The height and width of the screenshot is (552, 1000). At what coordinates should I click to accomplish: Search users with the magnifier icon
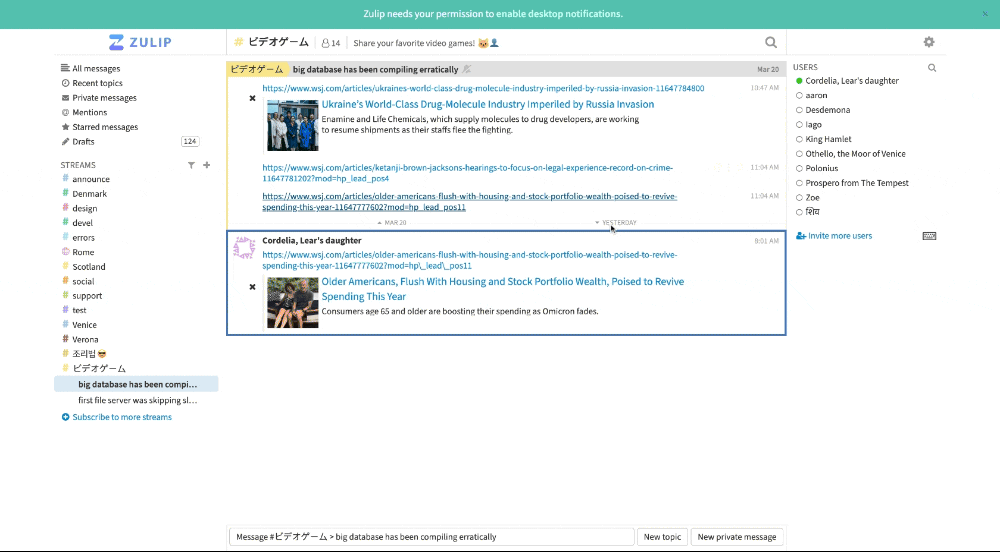coord(932,68)
